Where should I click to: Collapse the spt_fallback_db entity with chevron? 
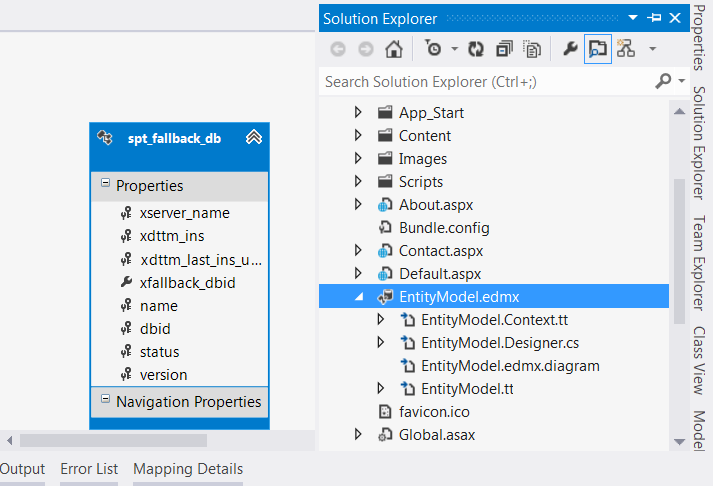253,138
